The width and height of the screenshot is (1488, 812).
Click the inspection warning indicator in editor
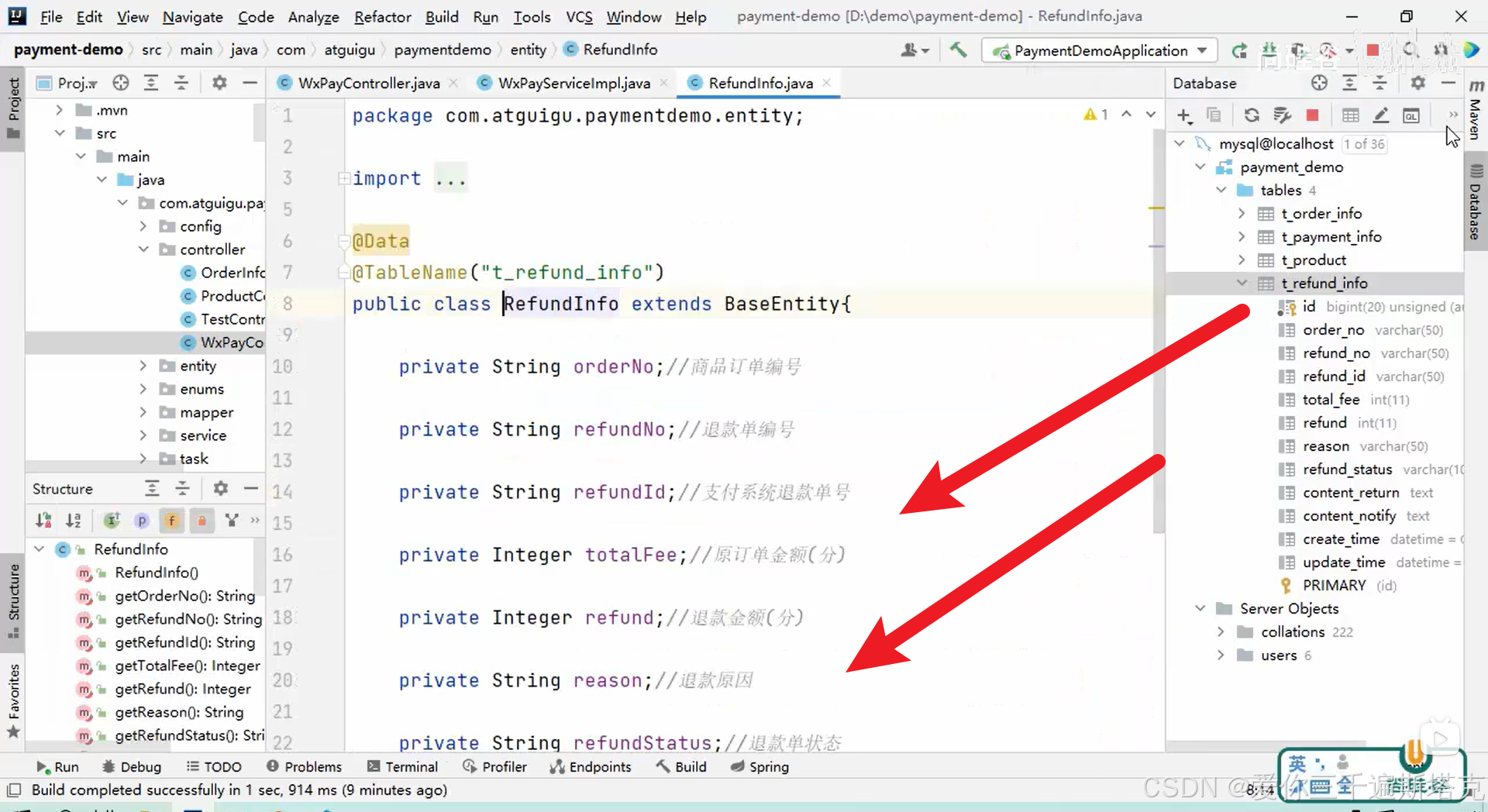1096,115
